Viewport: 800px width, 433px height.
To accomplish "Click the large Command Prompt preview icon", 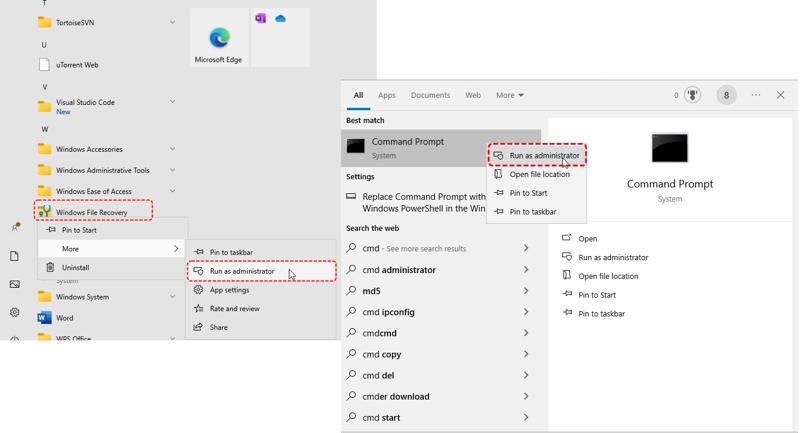I will [669, 148].
